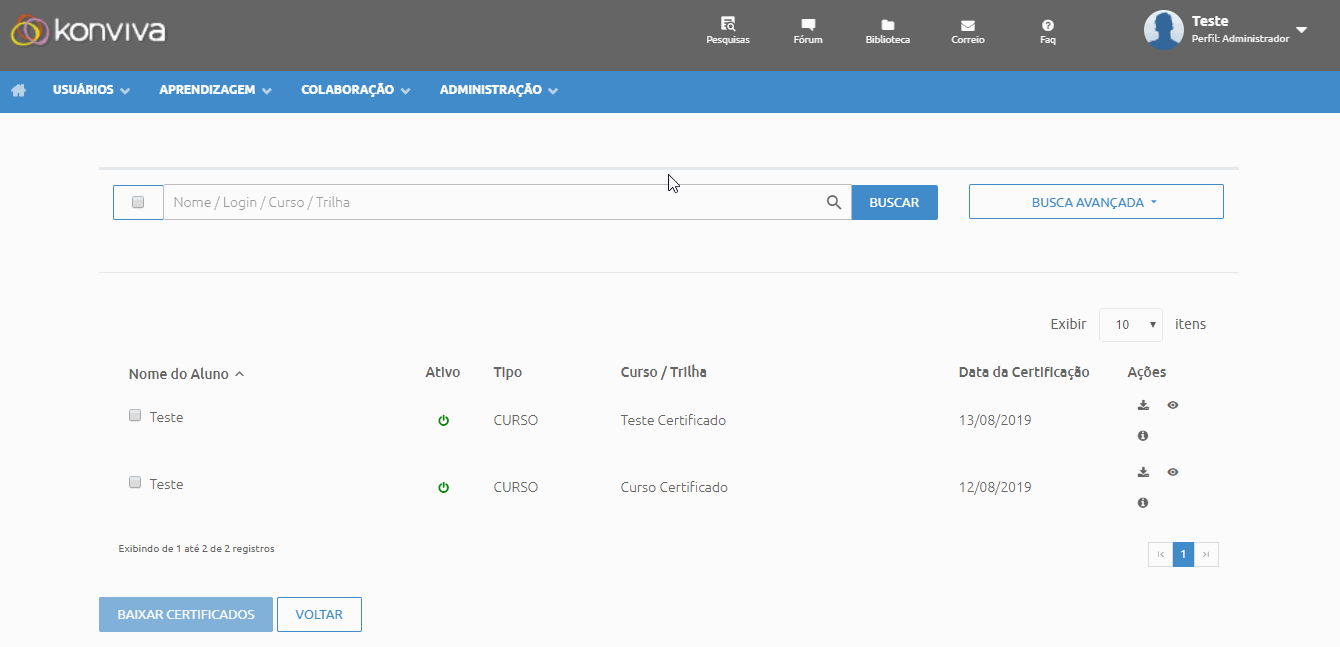Expand the user profile dropdown arrow
Image resolution: width=1340 pixels, height=647 pixels.
[1301, 30]
